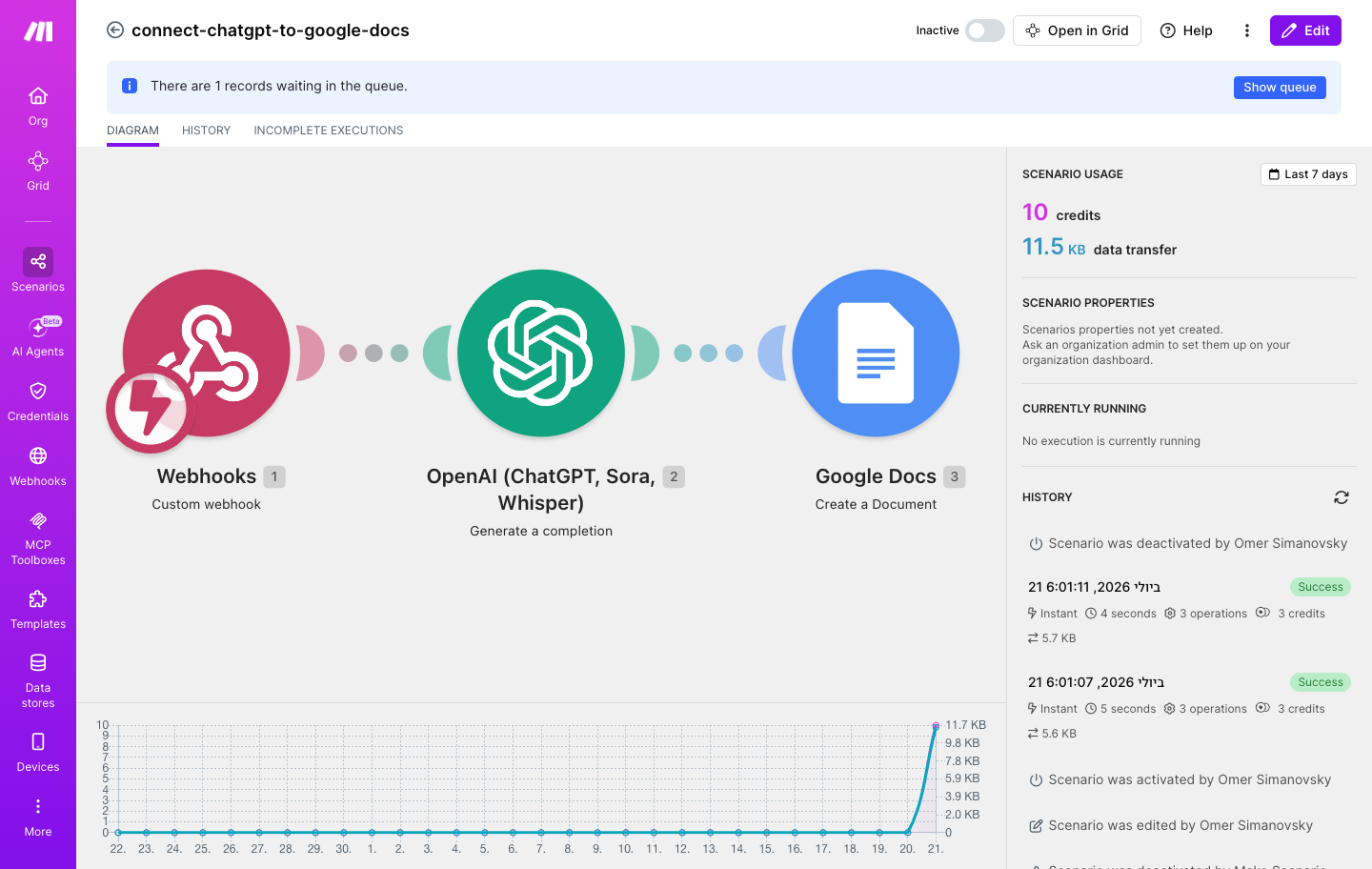Open the Help menu
Viewport: 1372px width, 869px height.
coord(1186,30)
